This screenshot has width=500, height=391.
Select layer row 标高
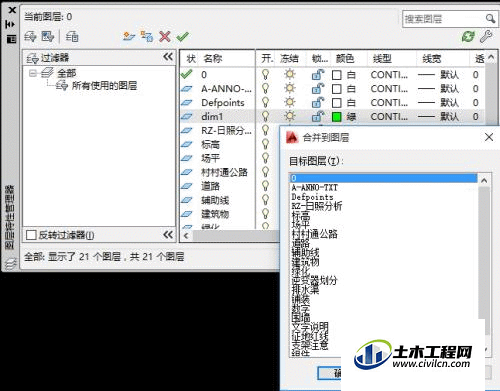(210, 144)
